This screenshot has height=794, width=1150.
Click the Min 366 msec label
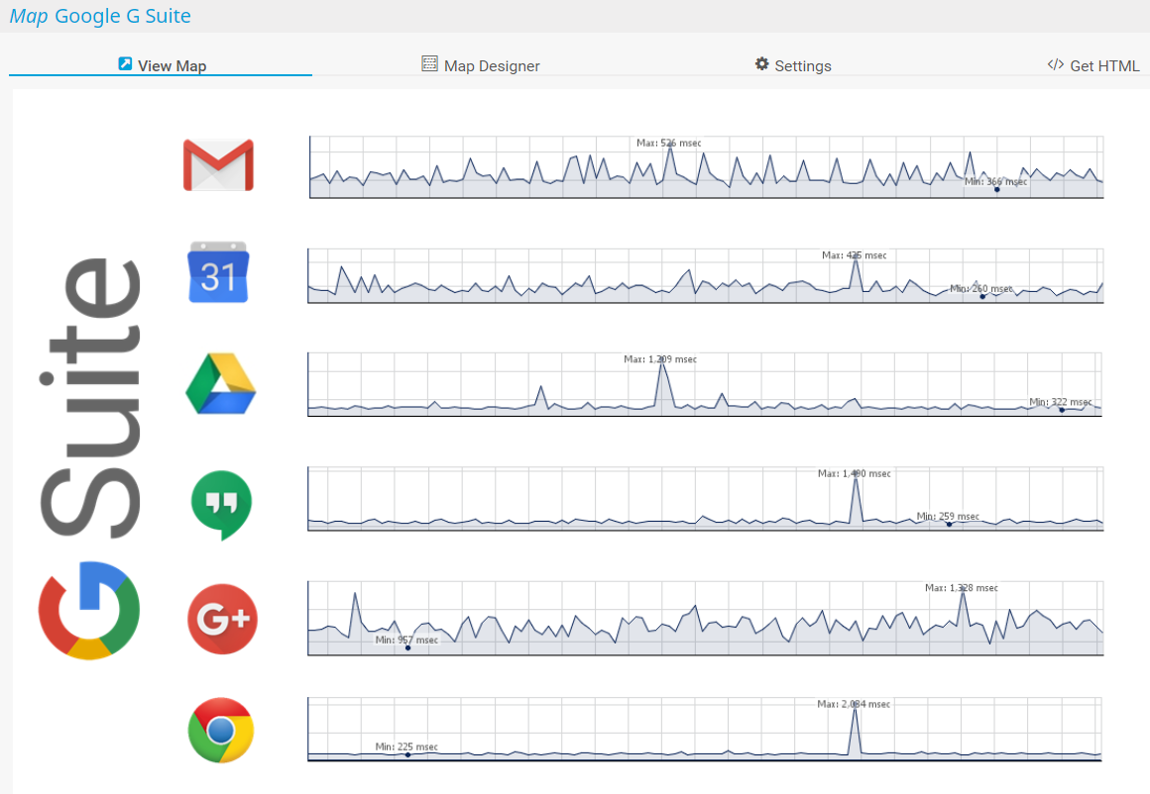point(996,181)
